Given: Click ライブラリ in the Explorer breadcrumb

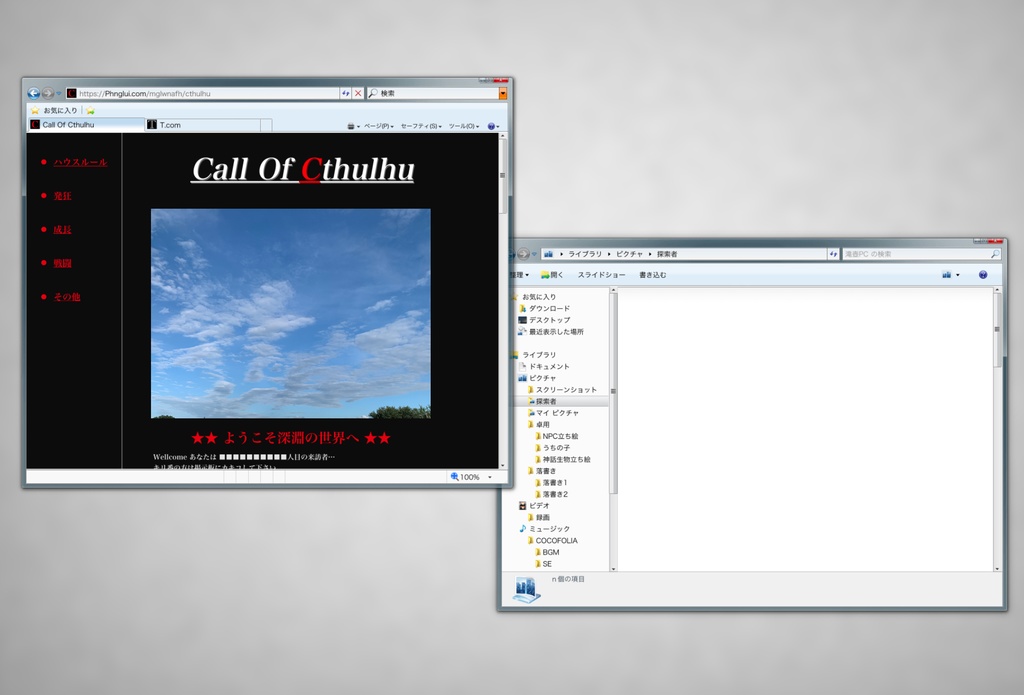Looking at the screenshot, I should pos(584,254).
